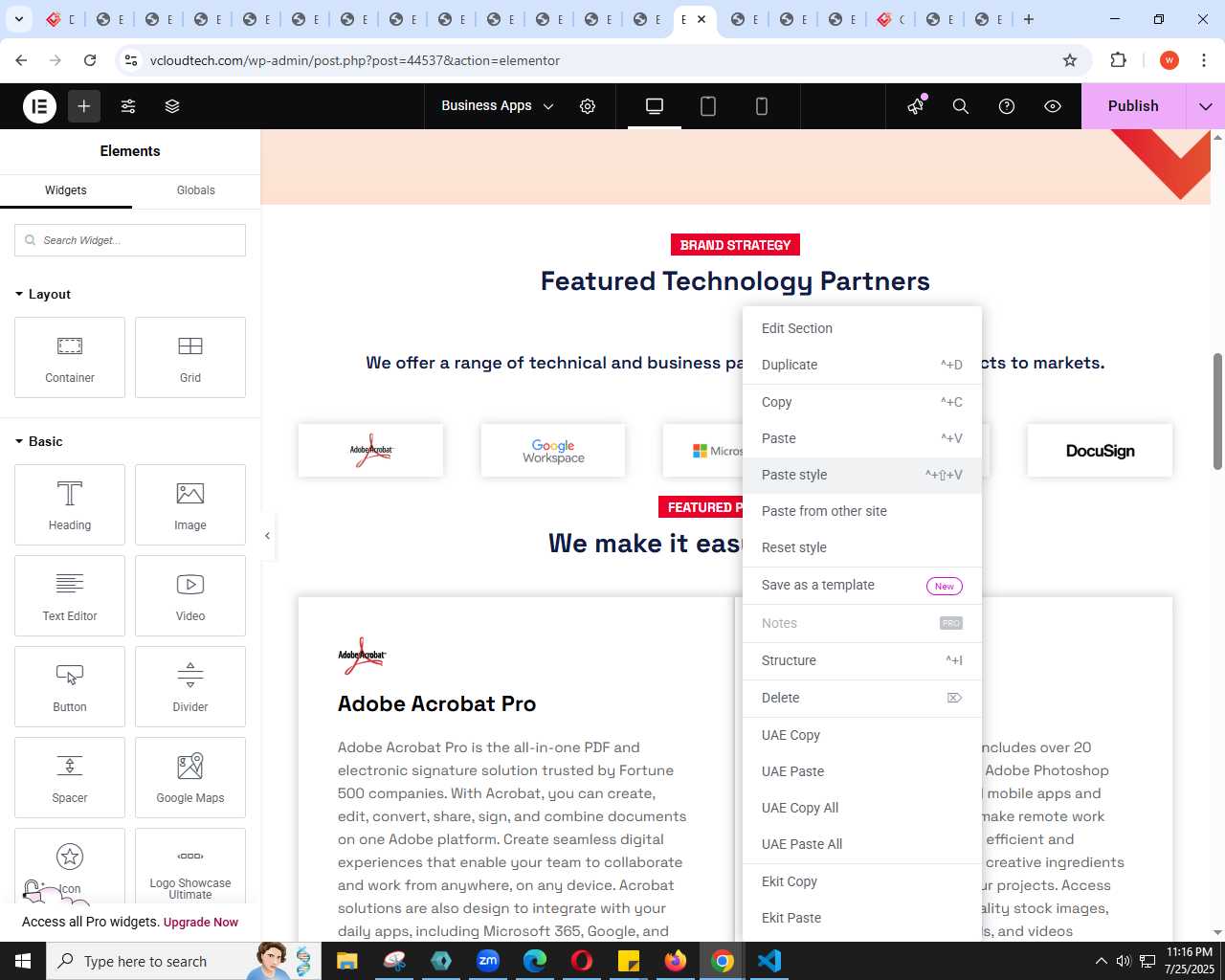Switch to the Globals tab
1225x980 pixels.
point(196,190)
